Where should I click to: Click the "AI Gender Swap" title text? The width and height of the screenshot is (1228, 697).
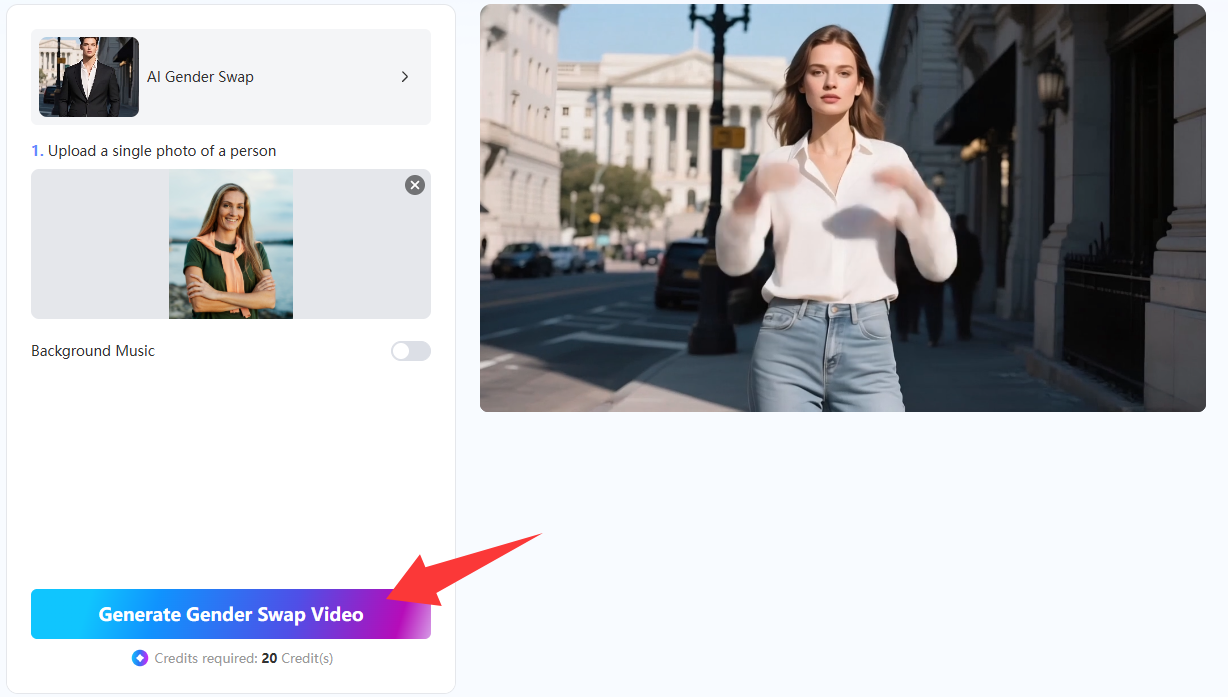tap(200, 77)
